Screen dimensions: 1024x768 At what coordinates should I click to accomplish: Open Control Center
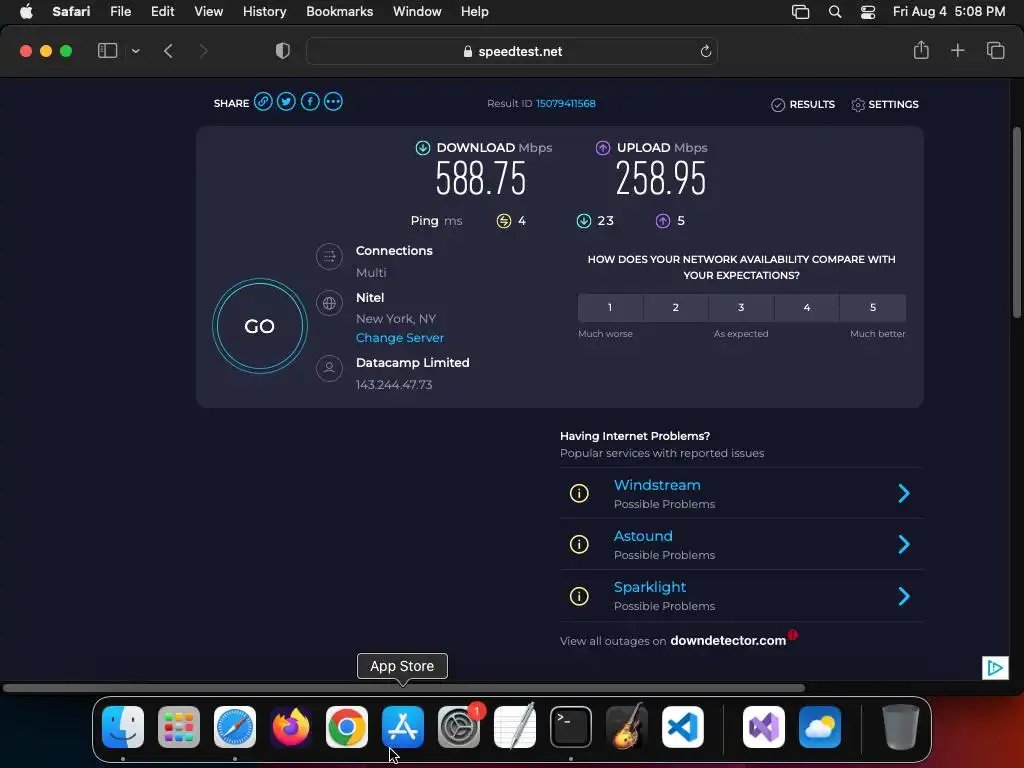tap(867, 12)
